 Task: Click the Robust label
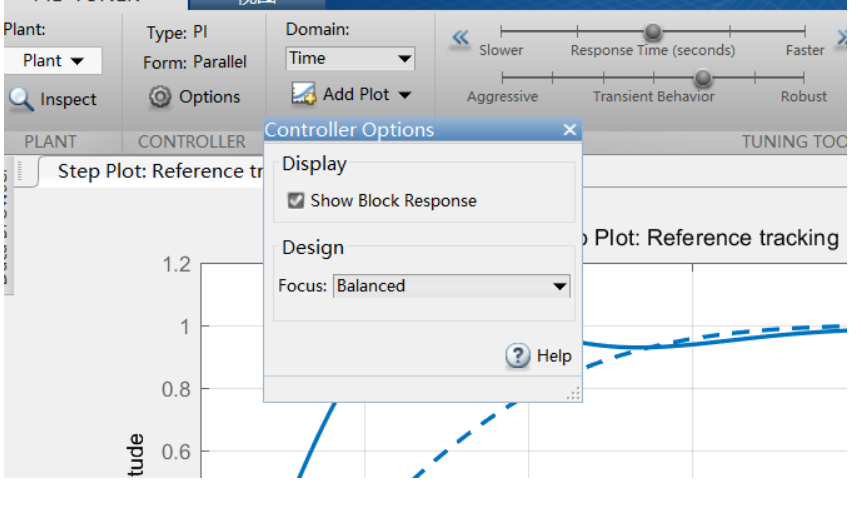pyautogui.click(x=803, y=97)
